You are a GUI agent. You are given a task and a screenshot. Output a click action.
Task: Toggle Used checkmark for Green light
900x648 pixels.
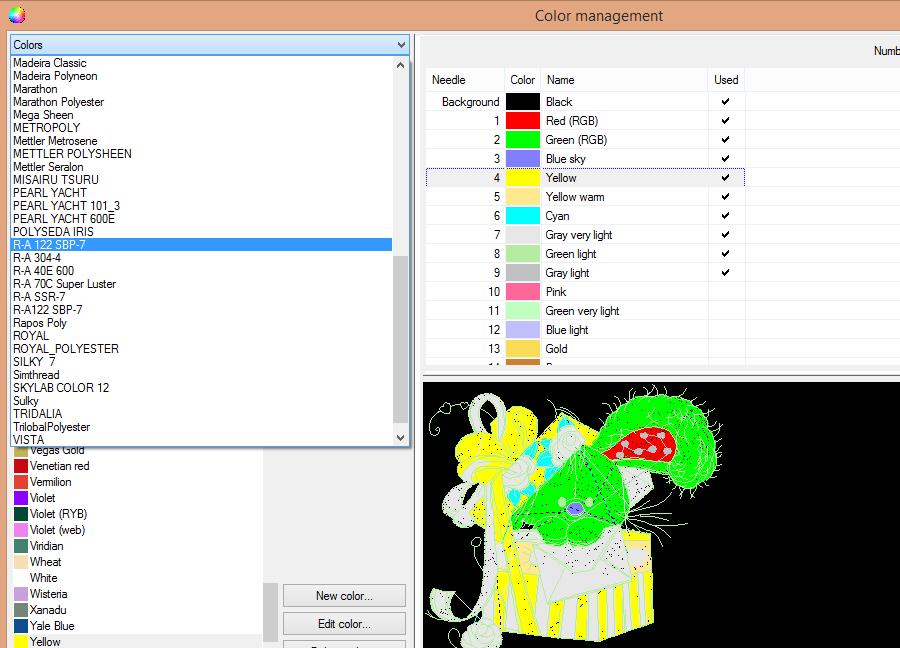click(x=726, y=253)
